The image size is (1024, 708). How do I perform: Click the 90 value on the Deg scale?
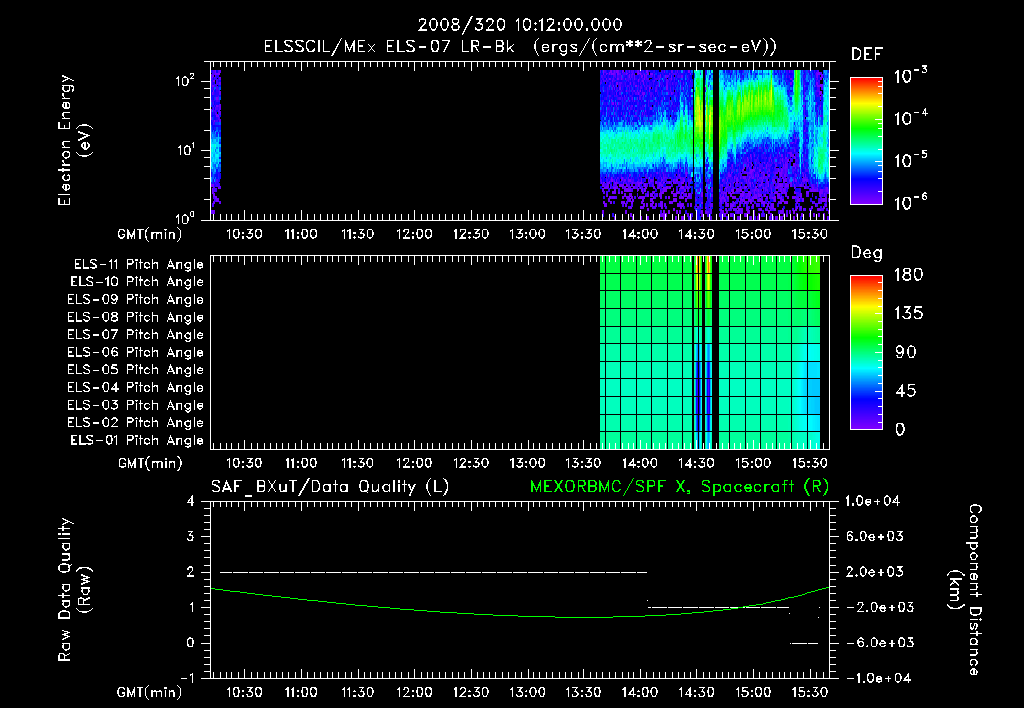coord(906,353)
